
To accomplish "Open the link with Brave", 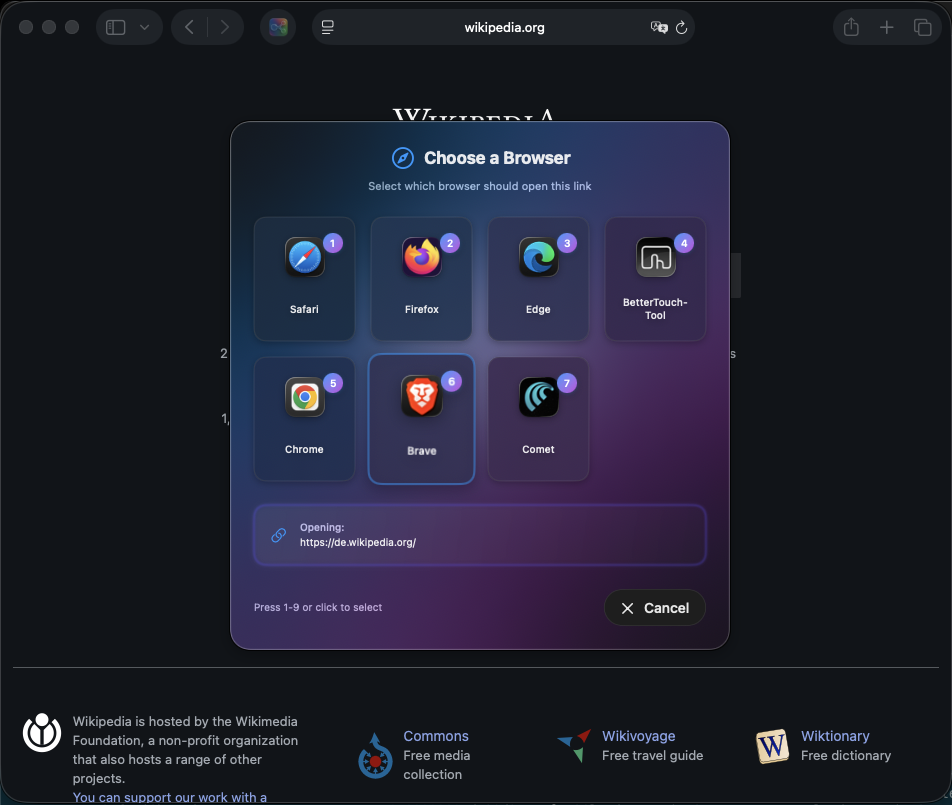I will tap(421, 419).
